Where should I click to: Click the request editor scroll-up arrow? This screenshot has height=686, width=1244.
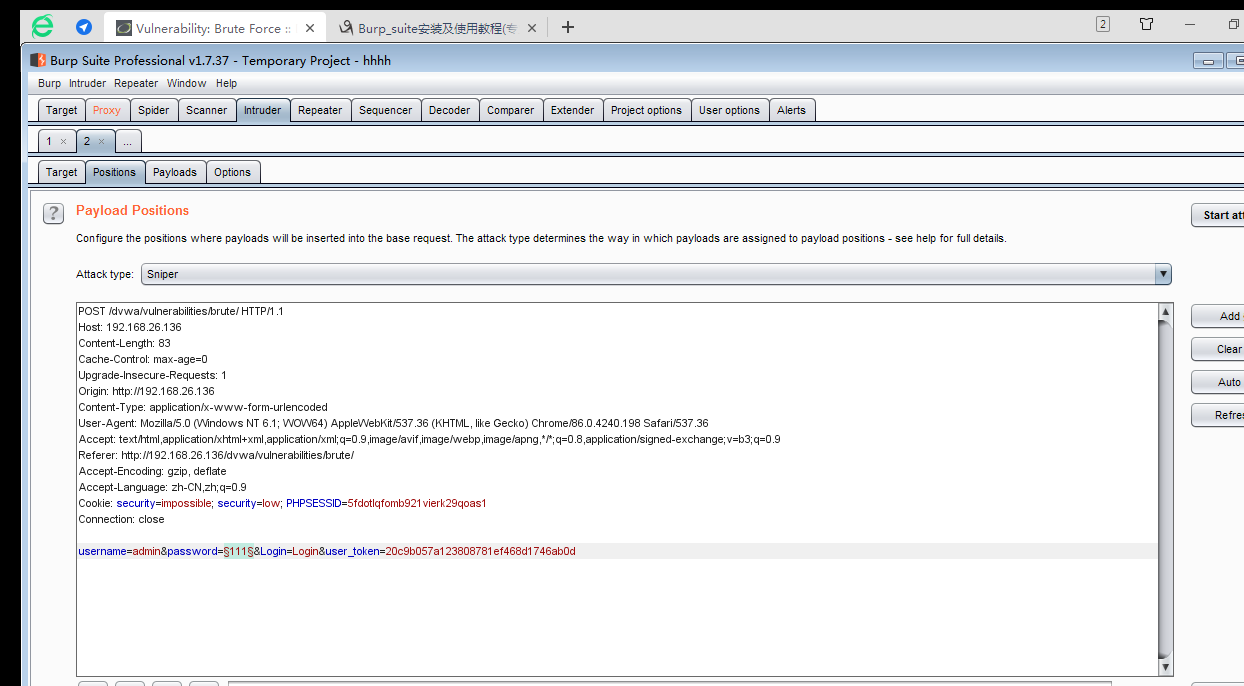tap(1165, 312)
